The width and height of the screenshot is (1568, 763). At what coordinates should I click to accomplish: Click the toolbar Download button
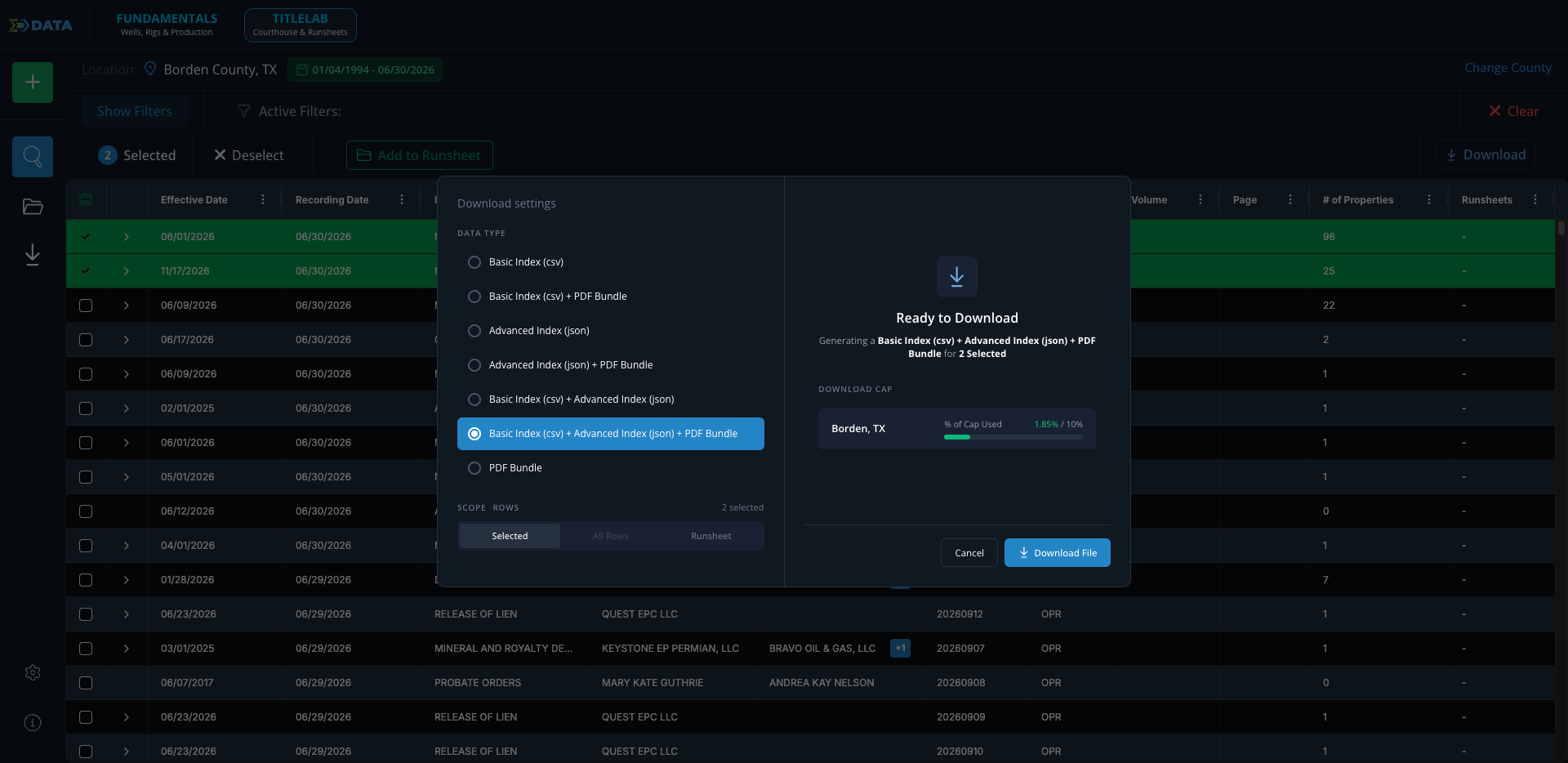(x=1486, y=154)
